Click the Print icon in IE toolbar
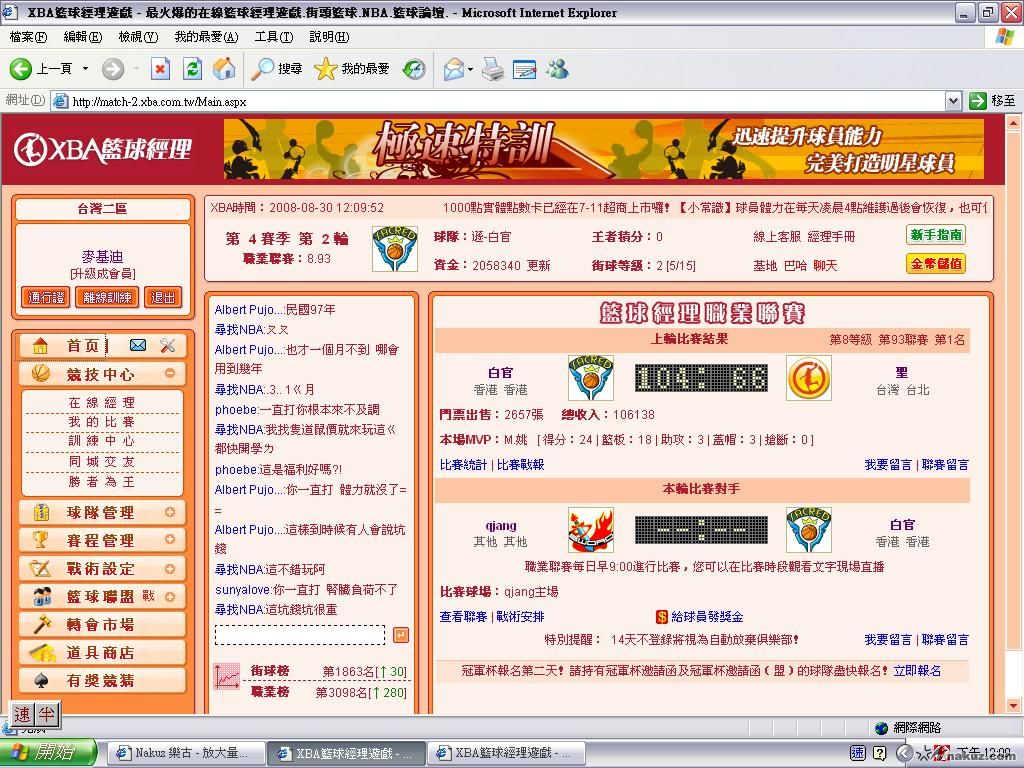Viewport: 1024px width, 768px height. point(492,69)
